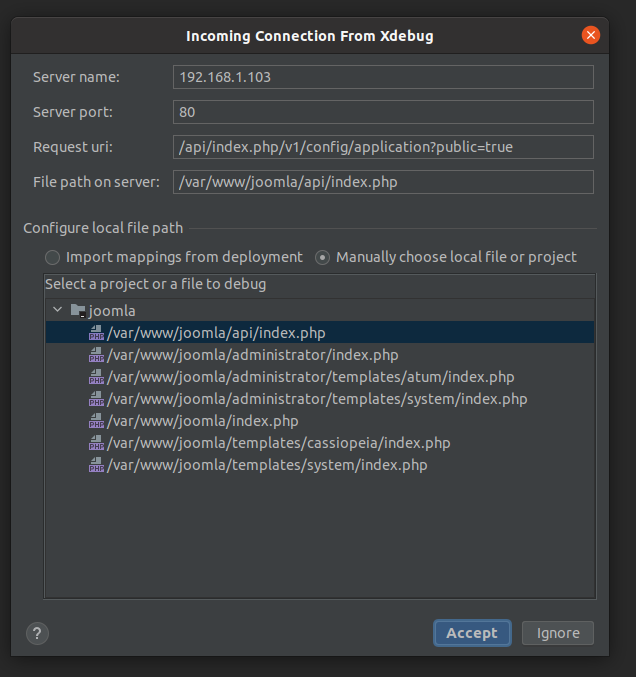
Task: Select the administrator/index.php file entry
Action: [252, 355]
